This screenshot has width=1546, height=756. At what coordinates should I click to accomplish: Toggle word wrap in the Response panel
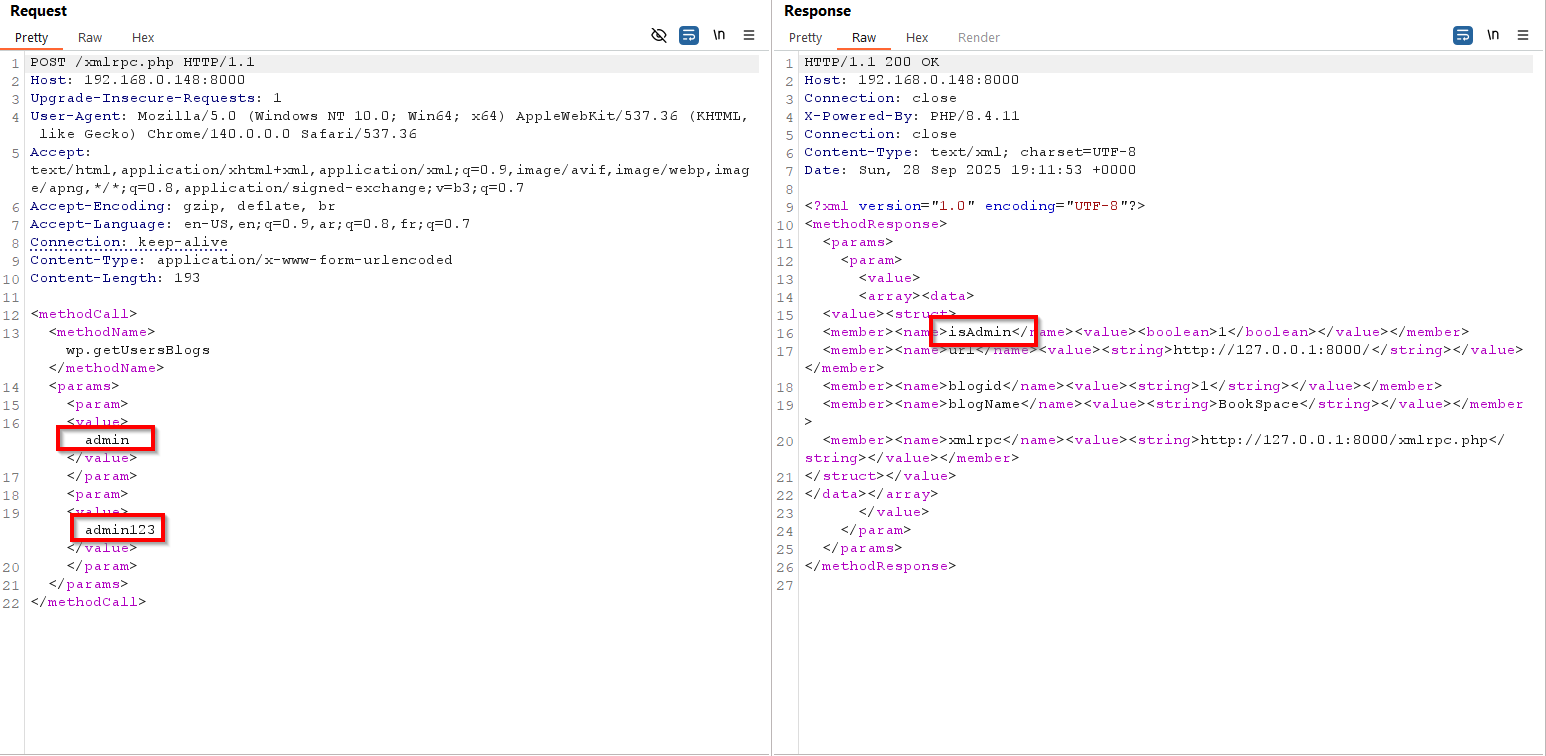tap(1463, 35)
